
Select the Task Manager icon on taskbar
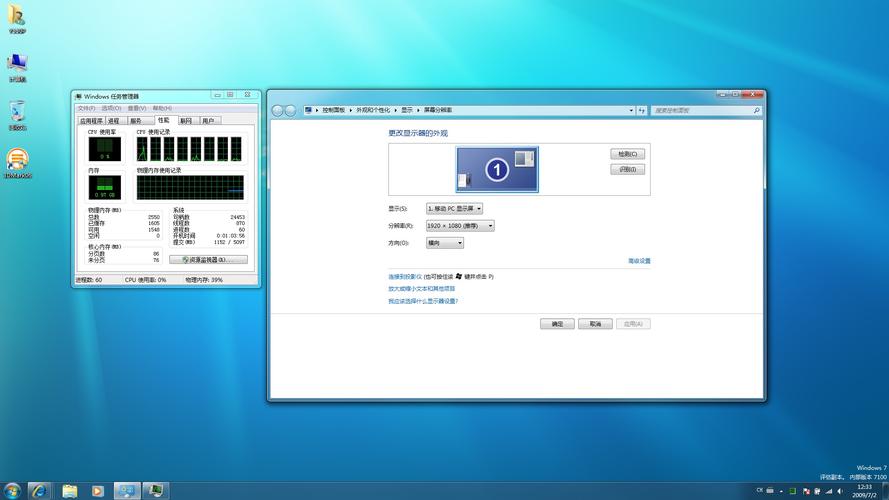(x=154, y=491)
